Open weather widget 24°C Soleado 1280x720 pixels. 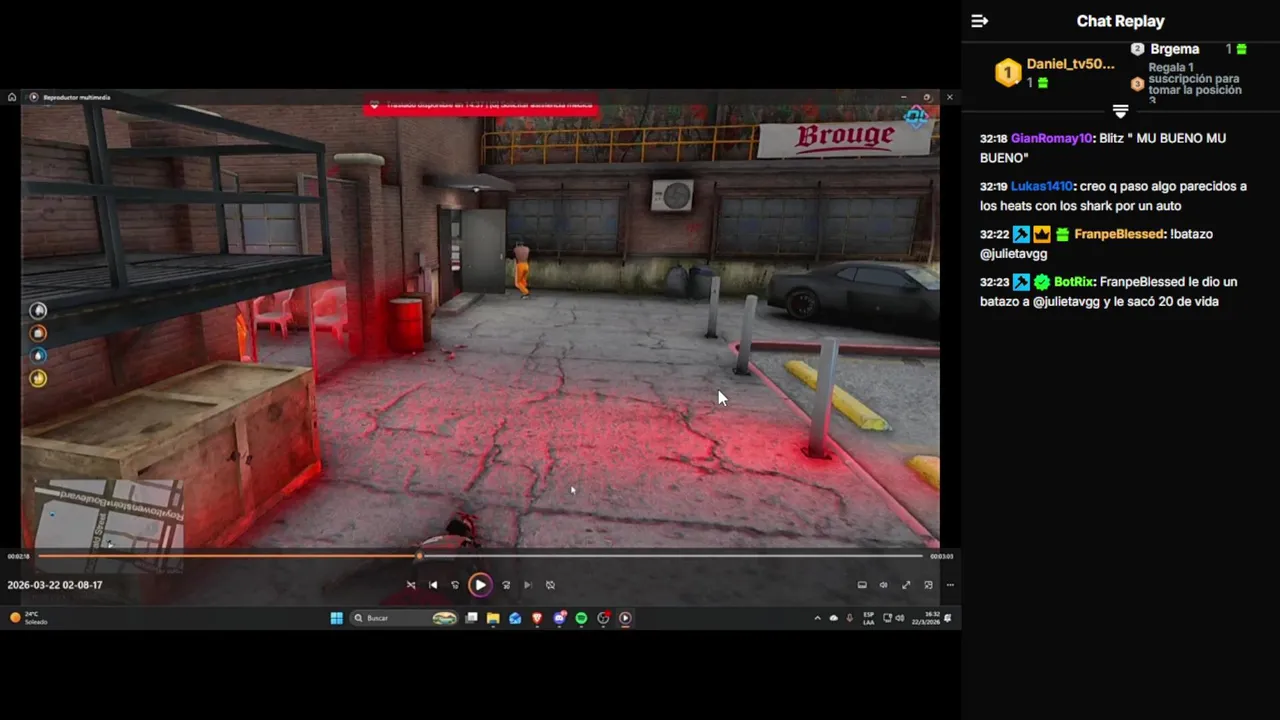point(28,618)
